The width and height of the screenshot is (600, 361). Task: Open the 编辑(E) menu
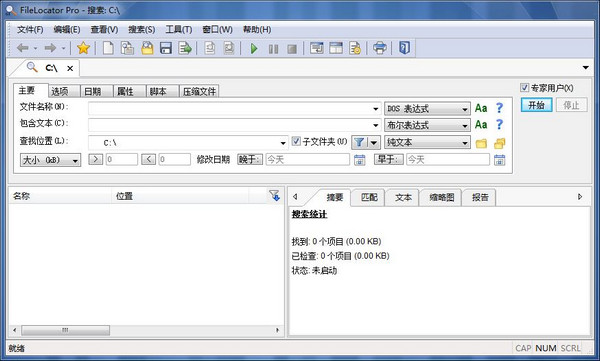pyautogui.click(x=67, y=29)
